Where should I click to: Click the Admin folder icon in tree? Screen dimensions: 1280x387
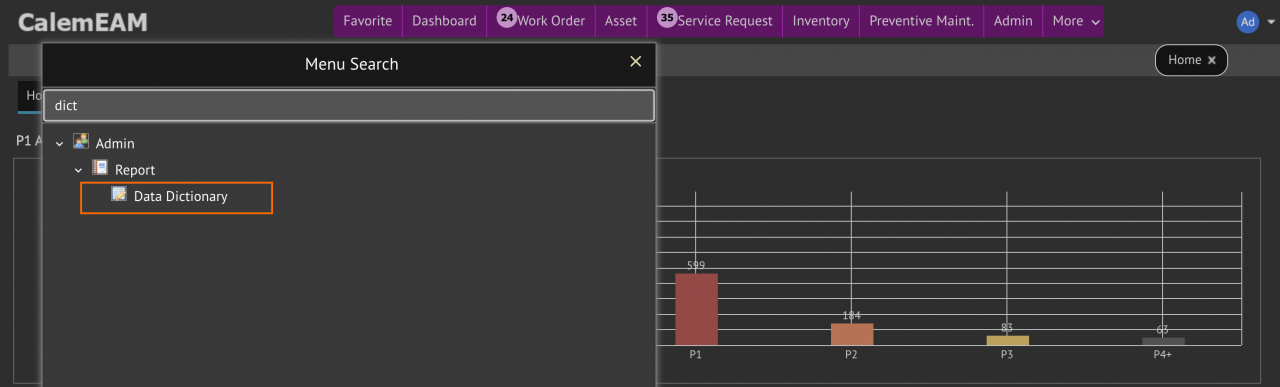pos(81,142)
